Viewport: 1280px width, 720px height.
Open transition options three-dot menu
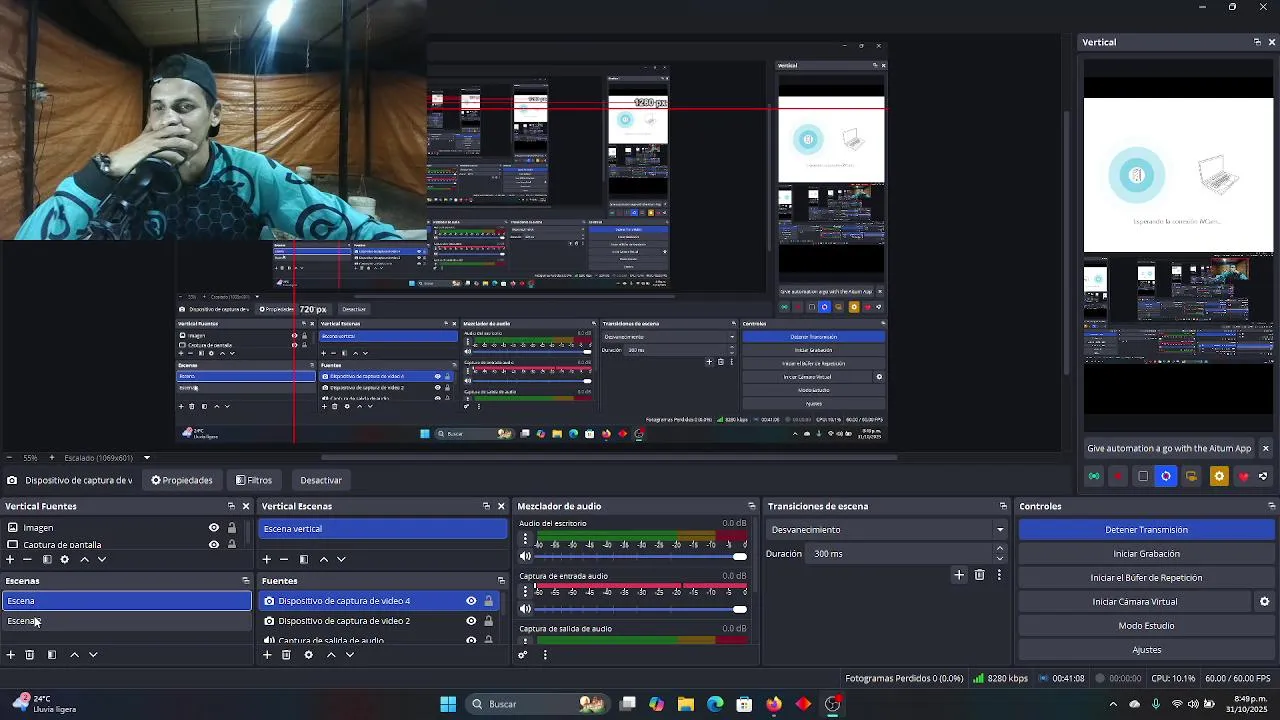click(999, 575)
